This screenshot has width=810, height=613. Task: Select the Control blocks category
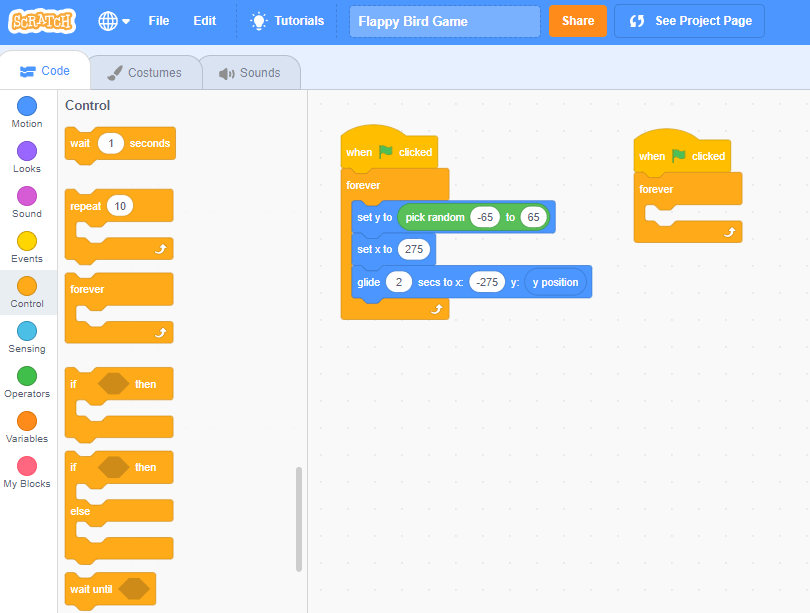click(27, 292)
